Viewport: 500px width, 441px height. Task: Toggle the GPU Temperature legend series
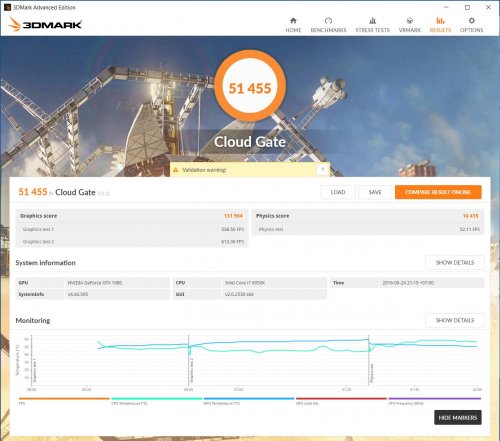click(x=249, y=401)
